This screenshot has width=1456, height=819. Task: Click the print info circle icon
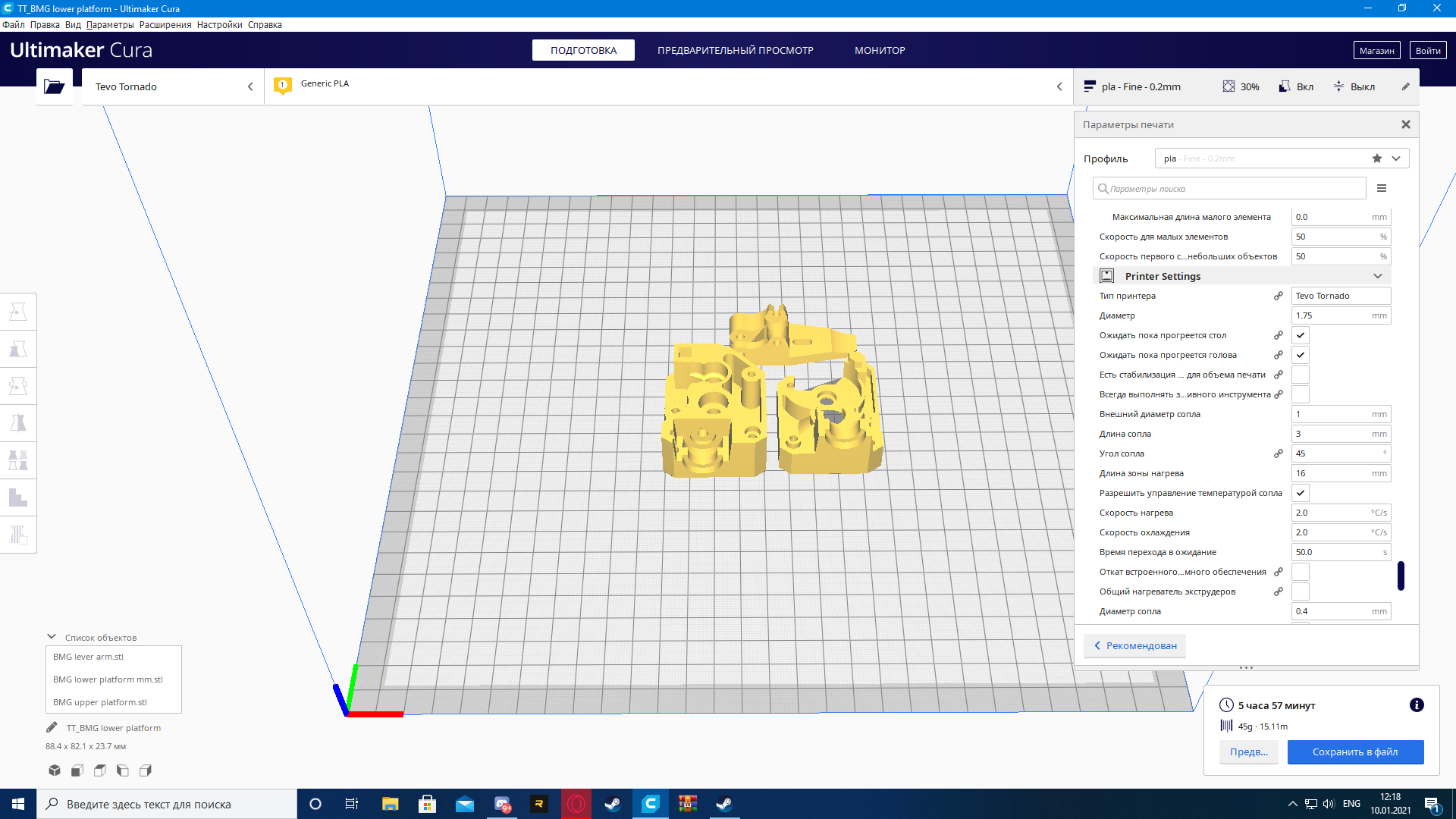click(1416, 705)
